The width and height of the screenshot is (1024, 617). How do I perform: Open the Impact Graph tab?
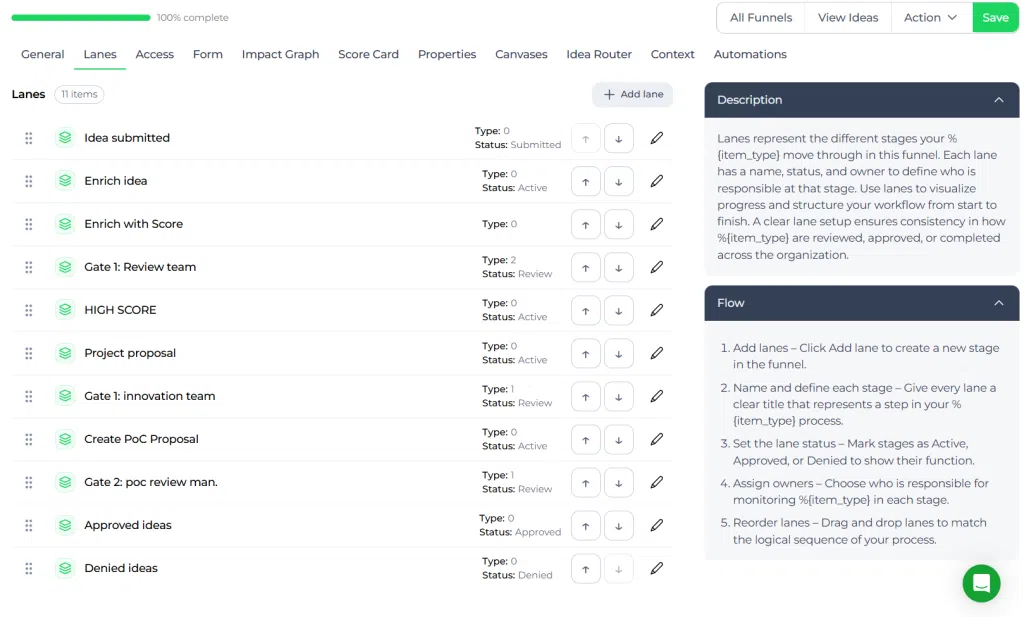(280, 54)
